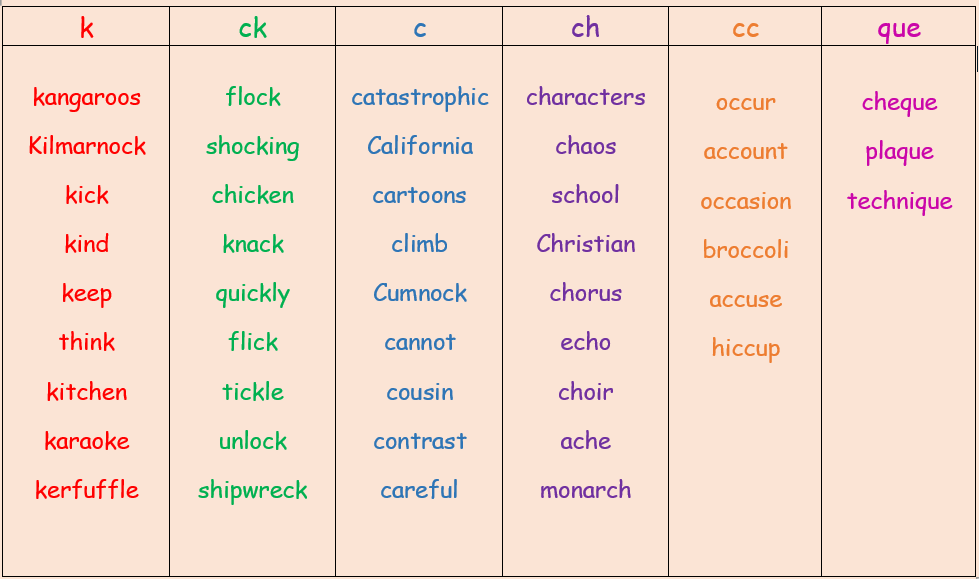Select the word 'hiccup'

[x=745, y=349]
